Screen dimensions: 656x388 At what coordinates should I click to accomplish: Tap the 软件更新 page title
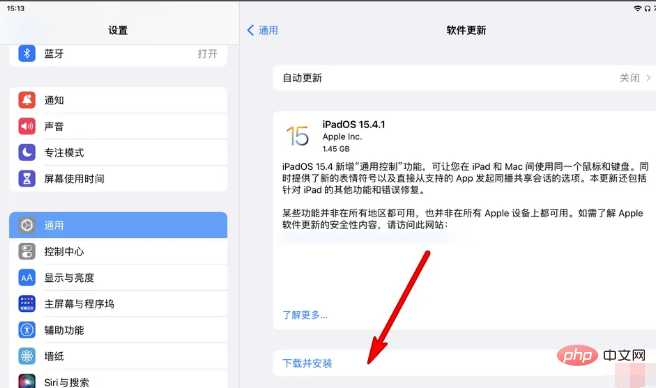point(466,30)
